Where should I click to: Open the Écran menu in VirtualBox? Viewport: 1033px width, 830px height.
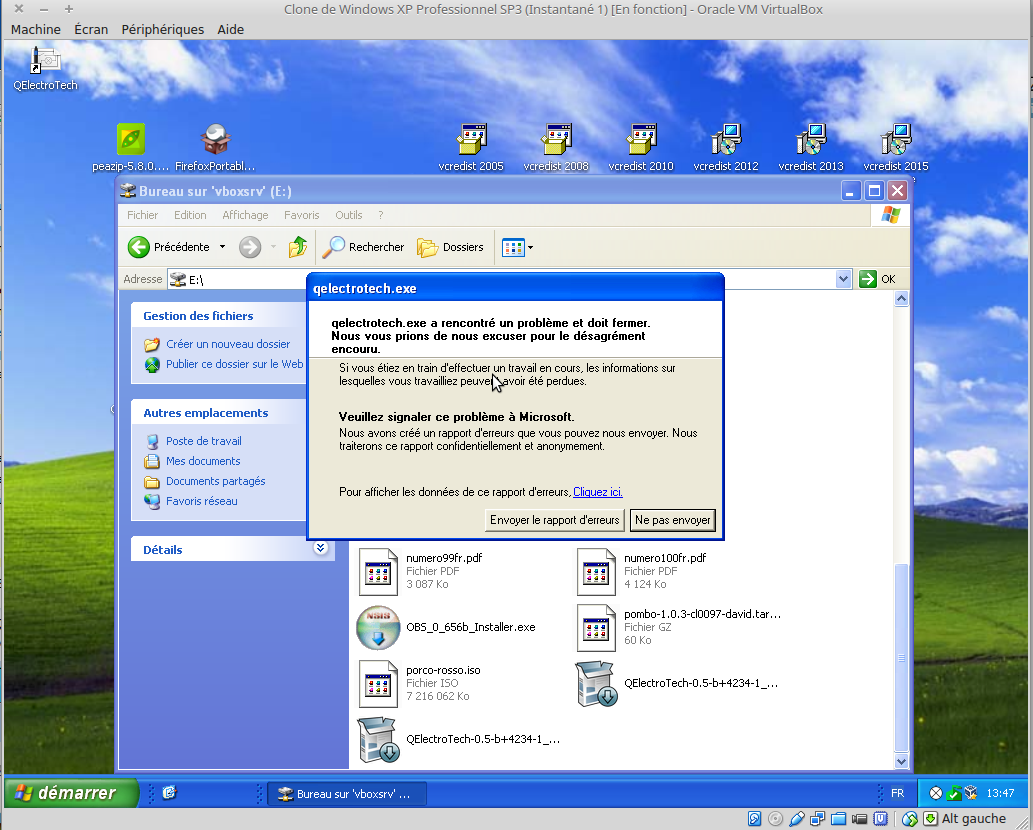tap(90, 30)
